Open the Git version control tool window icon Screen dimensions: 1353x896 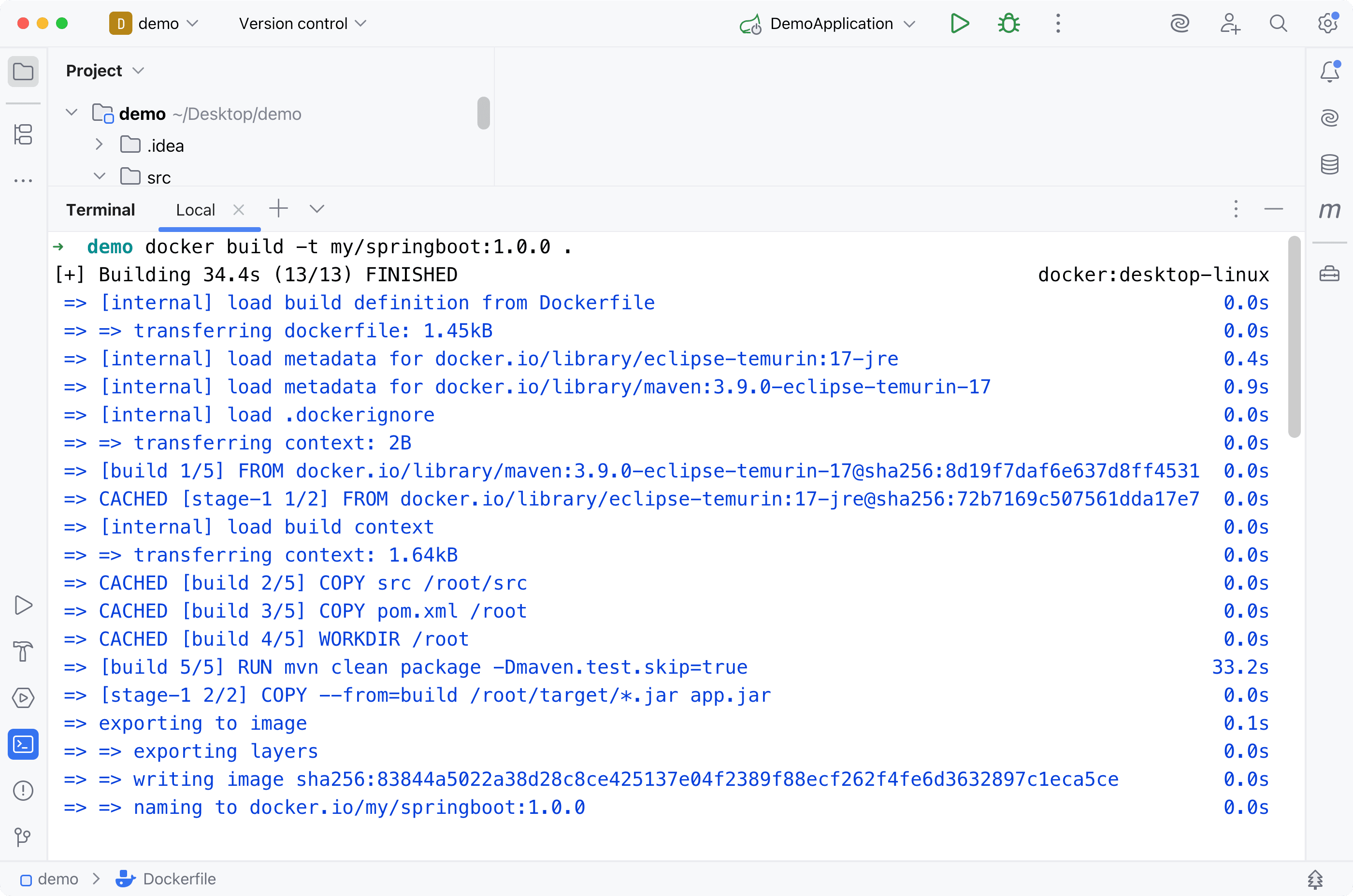pos(23,837)
